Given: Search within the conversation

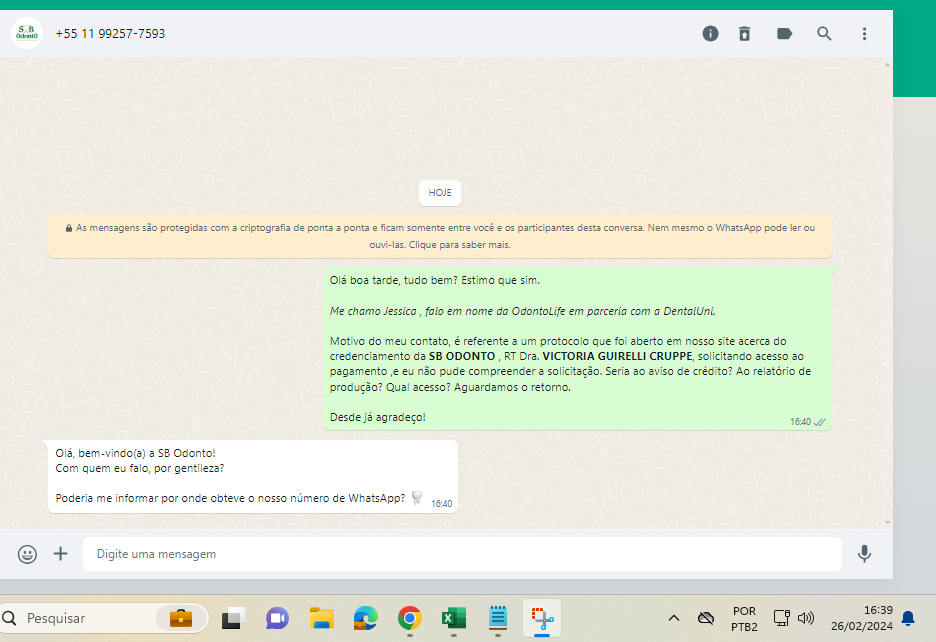Looking at the screenshot, I should click(x=824, y=33).
